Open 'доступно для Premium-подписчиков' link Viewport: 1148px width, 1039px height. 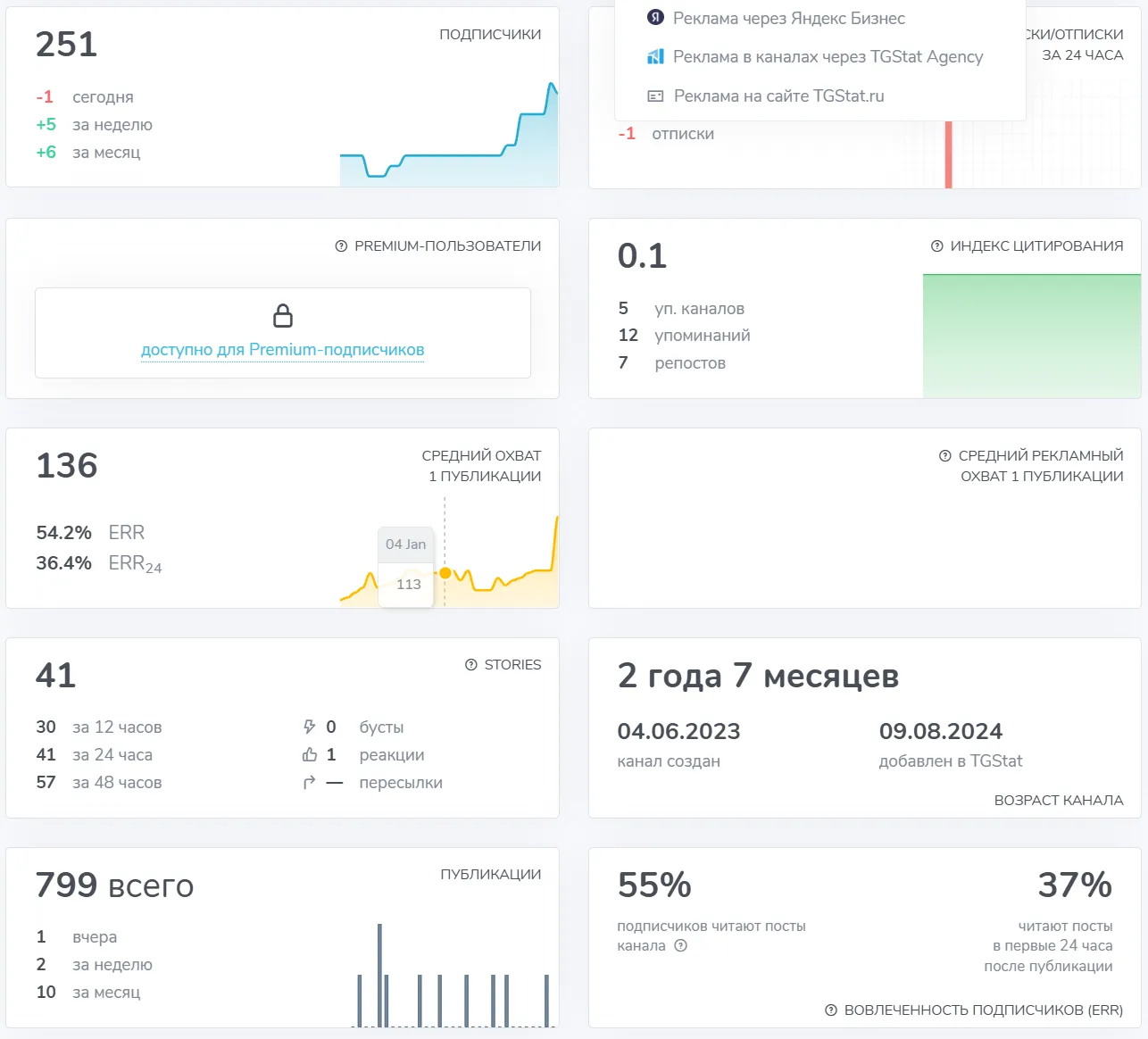283,350
